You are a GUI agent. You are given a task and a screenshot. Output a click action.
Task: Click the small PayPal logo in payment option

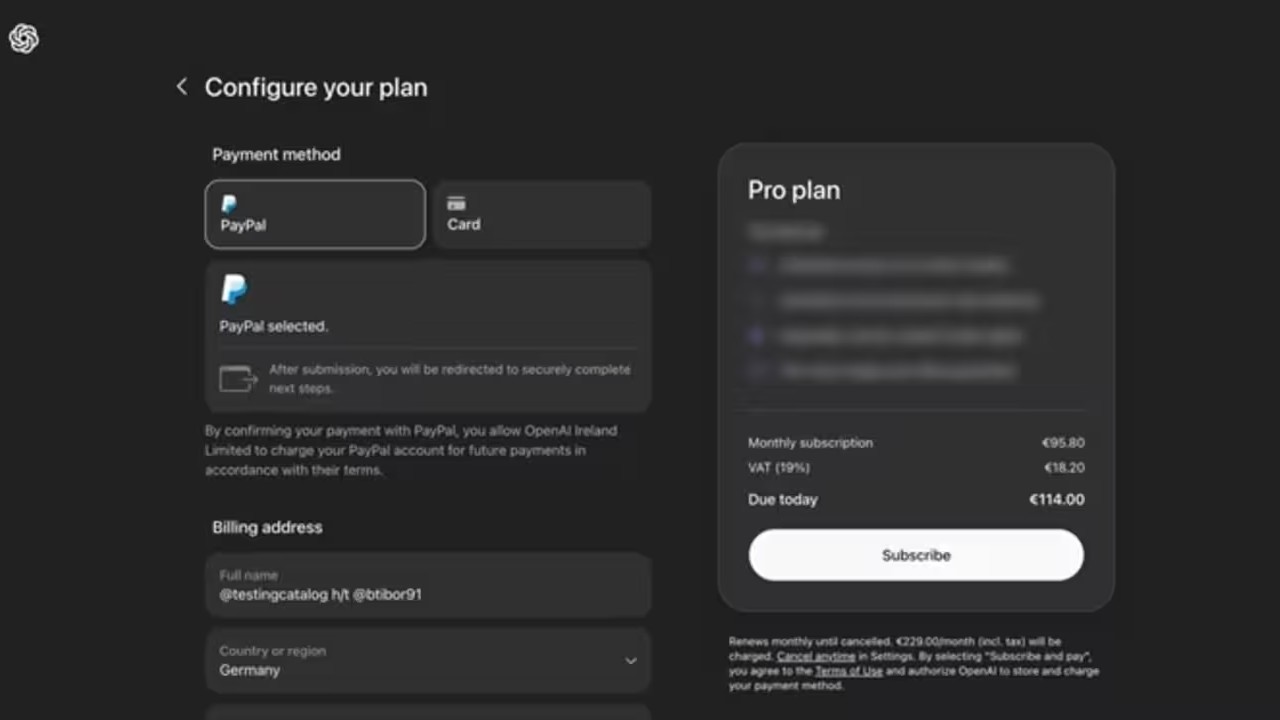(x=229, y=204)
